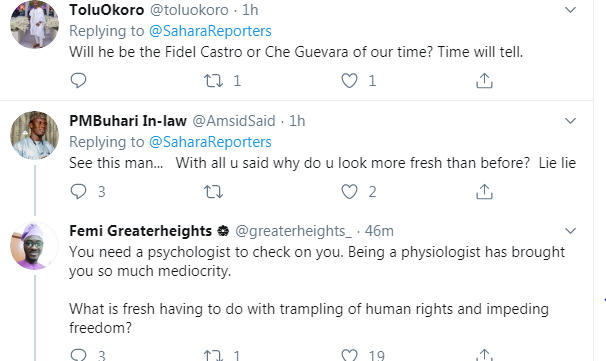The width and height of the screenshot is (606, 361).
Task: Share PMBuhari In-law's tweet
Action: pyautogui.click(x=484, y=191)
